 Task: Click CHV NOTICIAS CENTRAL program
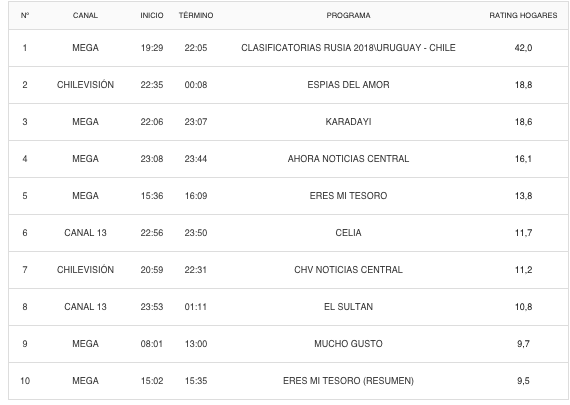pos(348,270)
